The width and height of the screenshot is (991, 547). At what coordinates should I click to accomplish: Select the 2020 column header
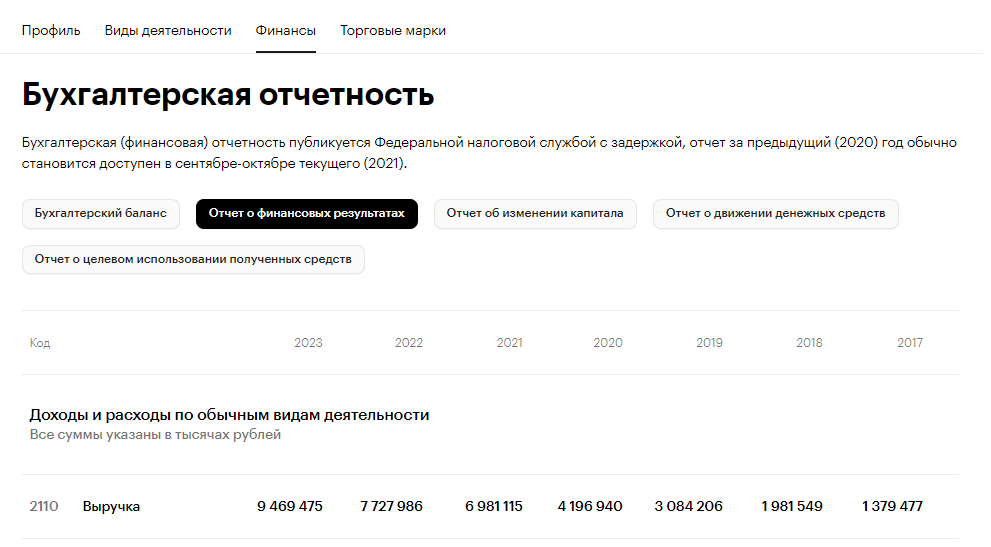(x=608, y=343)
